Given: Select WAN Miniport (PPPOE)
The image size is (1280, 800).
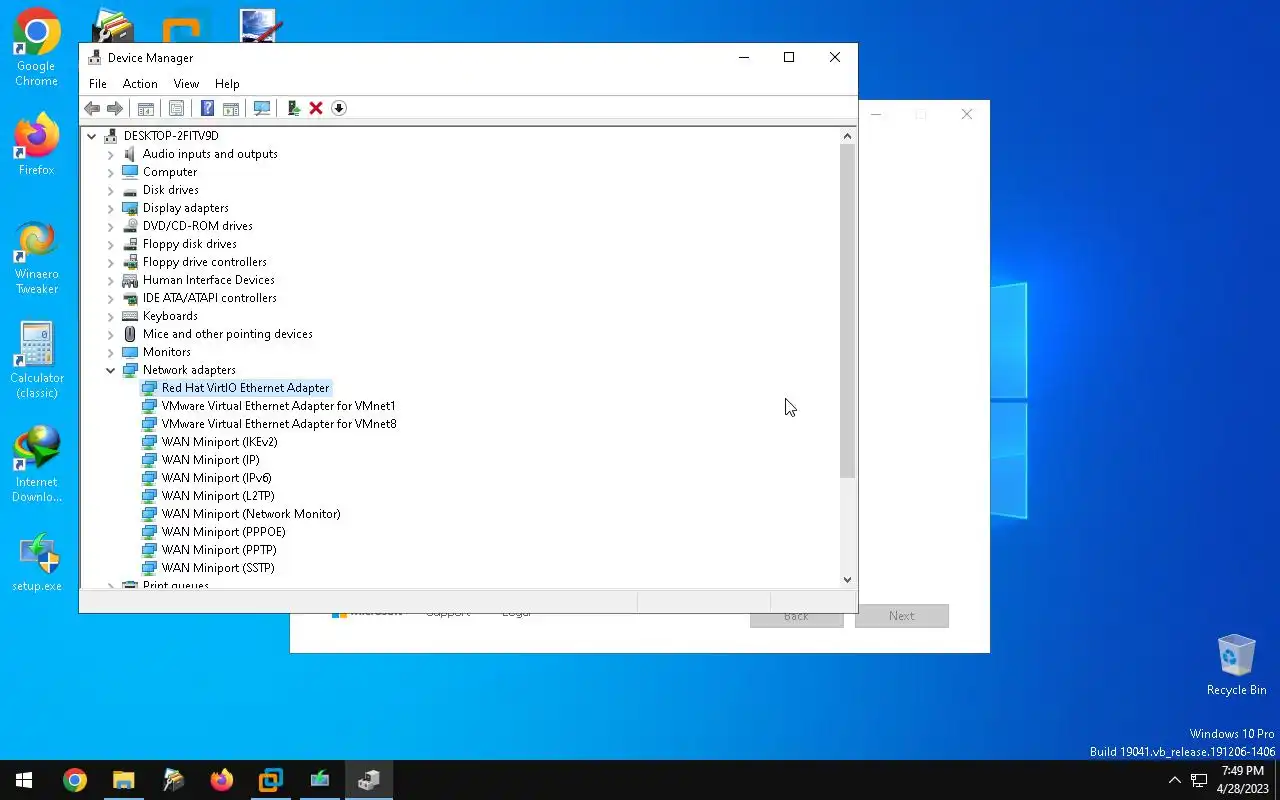Looking at the screenshot, I should click(223, 532).
